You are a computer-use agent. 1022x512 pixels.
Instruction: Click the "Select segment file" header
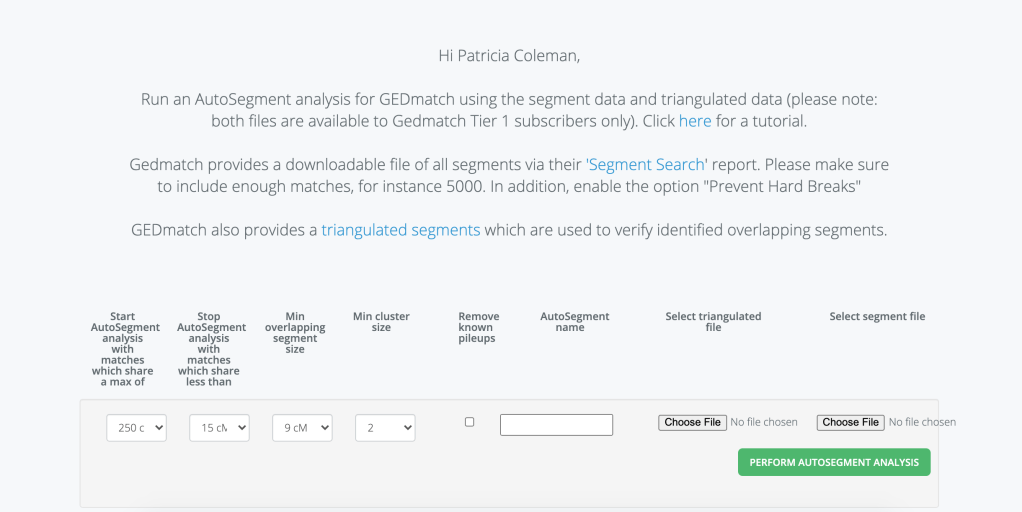pyautogui.click(x=877, y=317)
